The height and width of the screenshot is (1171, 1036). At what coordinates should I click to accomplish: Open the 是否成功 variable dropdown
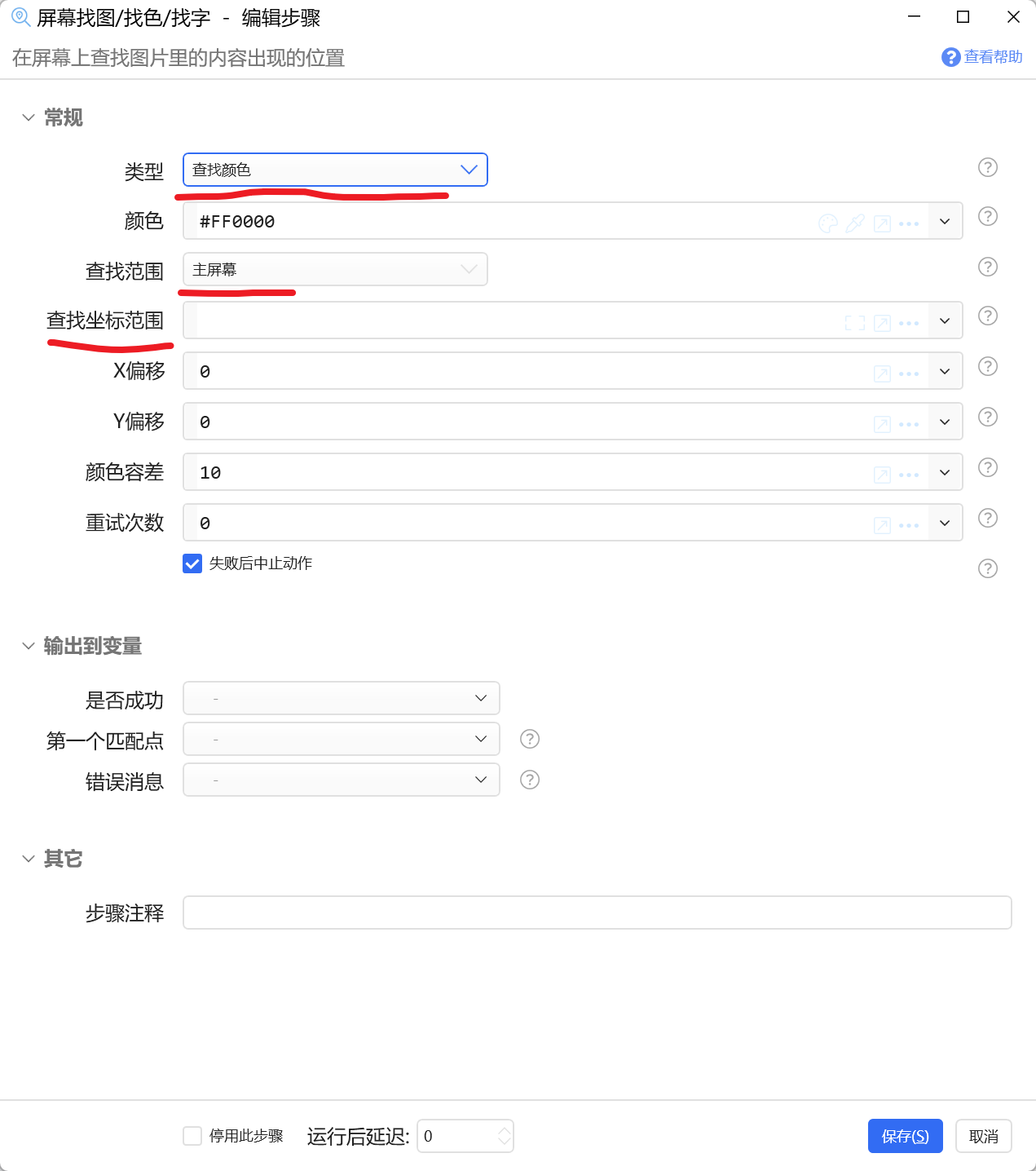(342, 698)
